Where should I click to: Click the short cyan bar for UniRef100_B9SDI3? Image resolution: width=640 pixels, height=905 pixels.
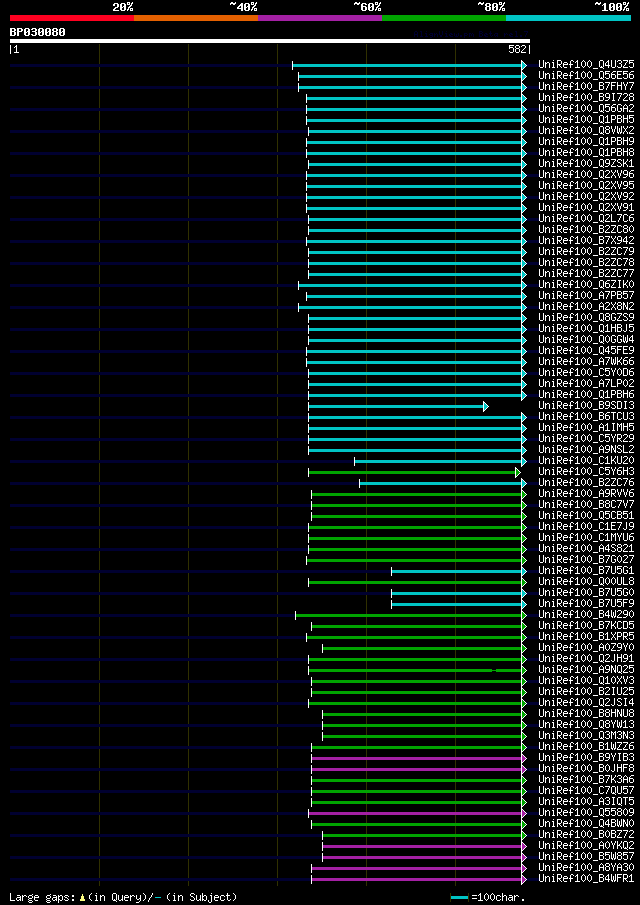coord(398,406)
